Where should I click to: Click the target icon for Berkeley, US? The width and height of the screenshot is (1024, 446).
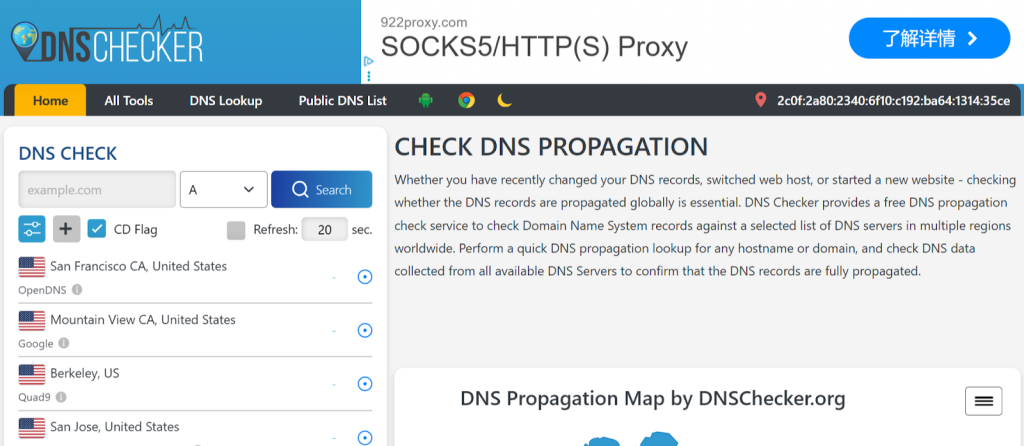point(365,384)
